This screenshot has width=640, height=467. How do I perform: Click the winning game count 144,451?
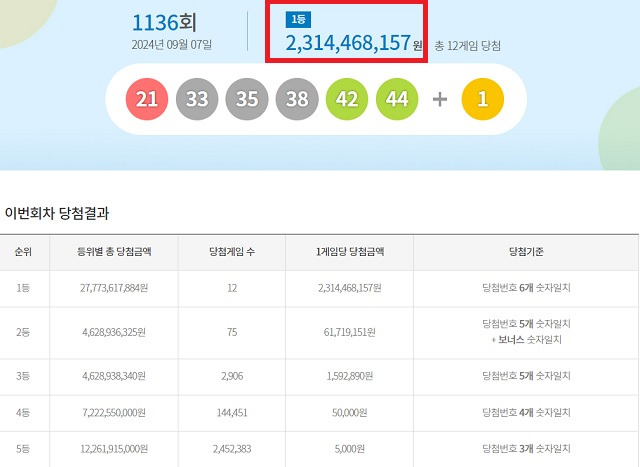pos(232,413)
